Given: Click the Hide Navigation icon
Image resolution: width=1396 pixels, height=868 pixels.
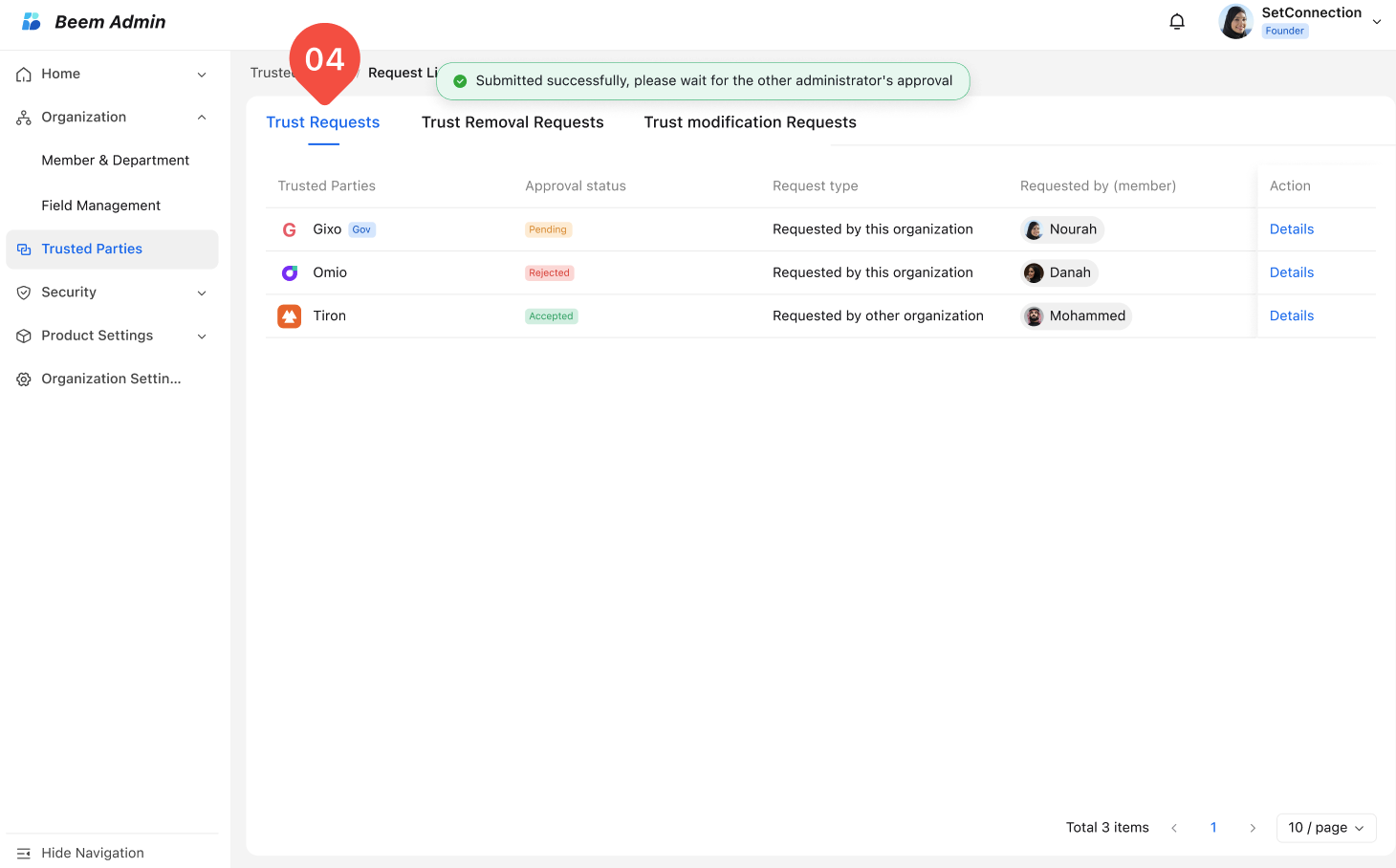Looking at the screenshot, I should pos(24,853).
